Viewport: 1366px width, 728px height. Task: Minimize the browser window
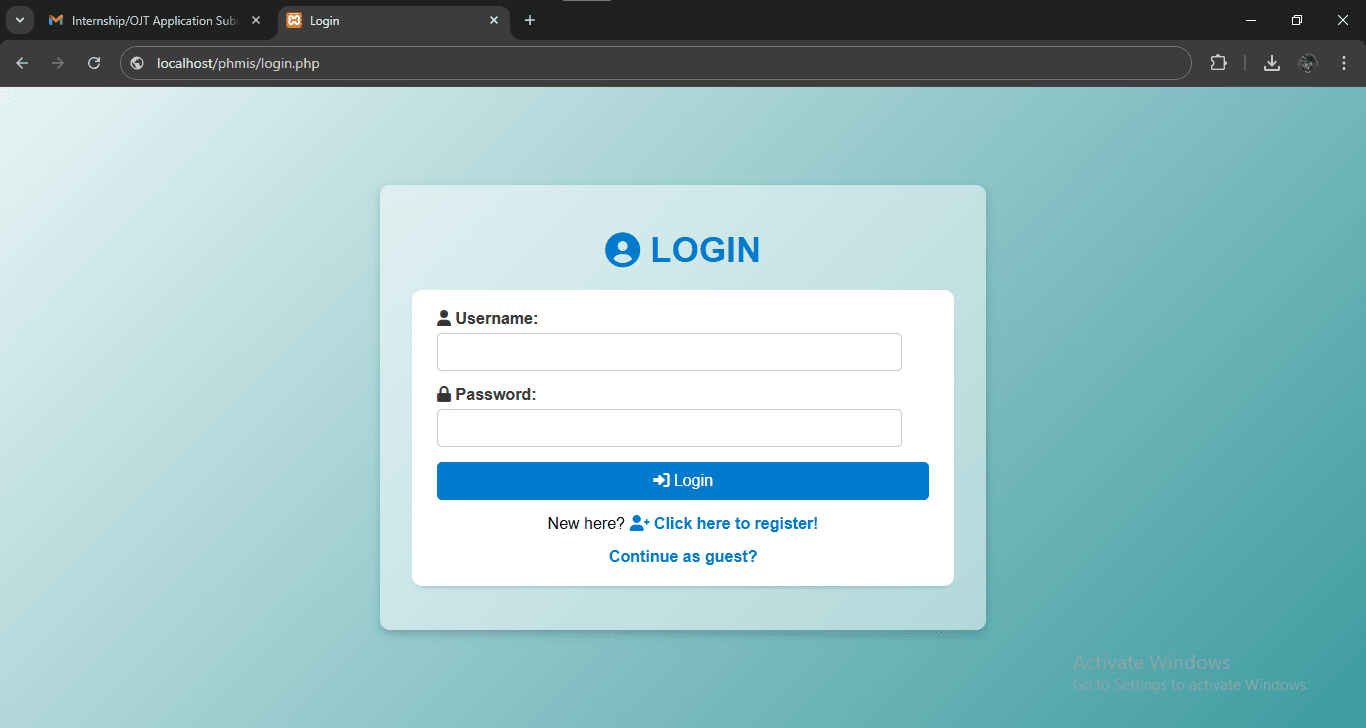click(x=1251, y=20)
